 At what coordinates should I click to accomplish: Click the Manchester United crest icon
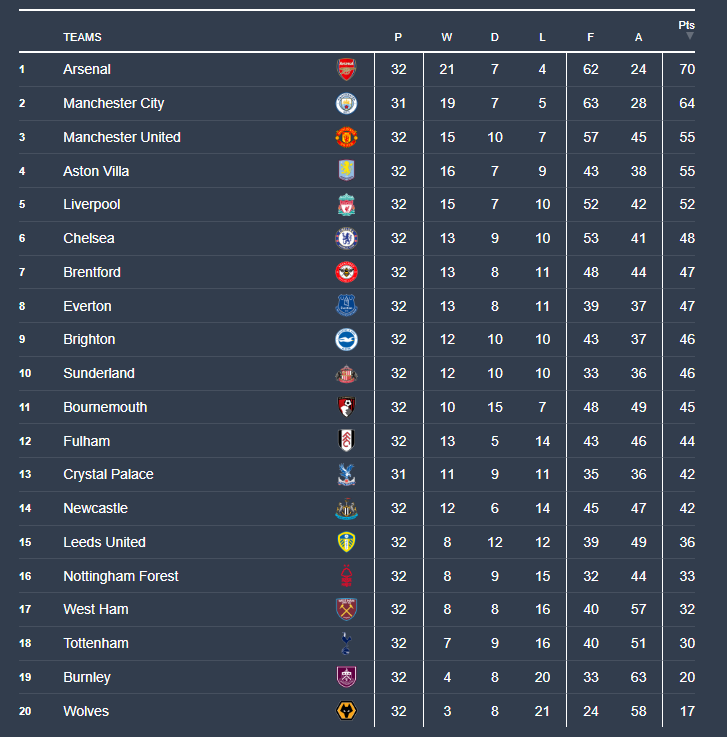[x=346, y=137]
